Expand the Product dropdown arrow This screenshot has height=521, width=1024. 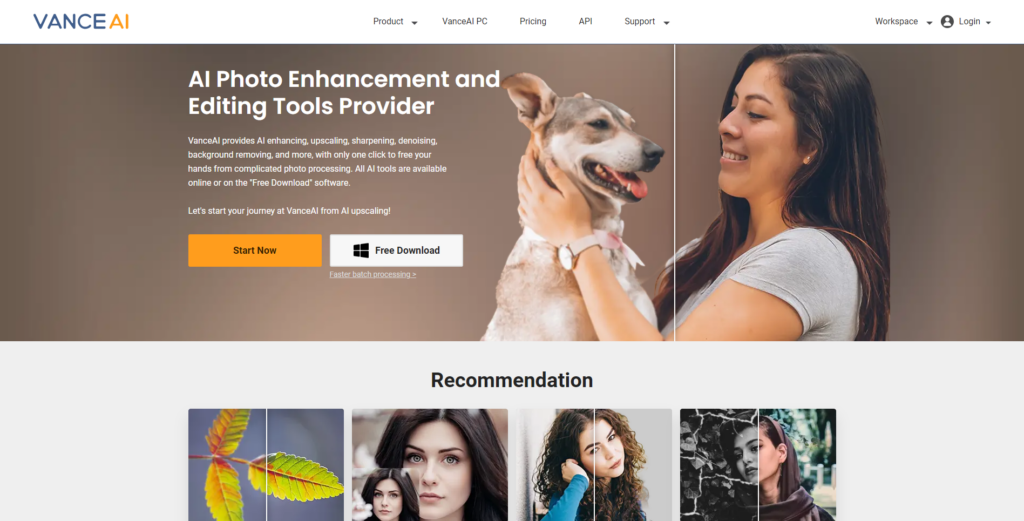[414, 23]
